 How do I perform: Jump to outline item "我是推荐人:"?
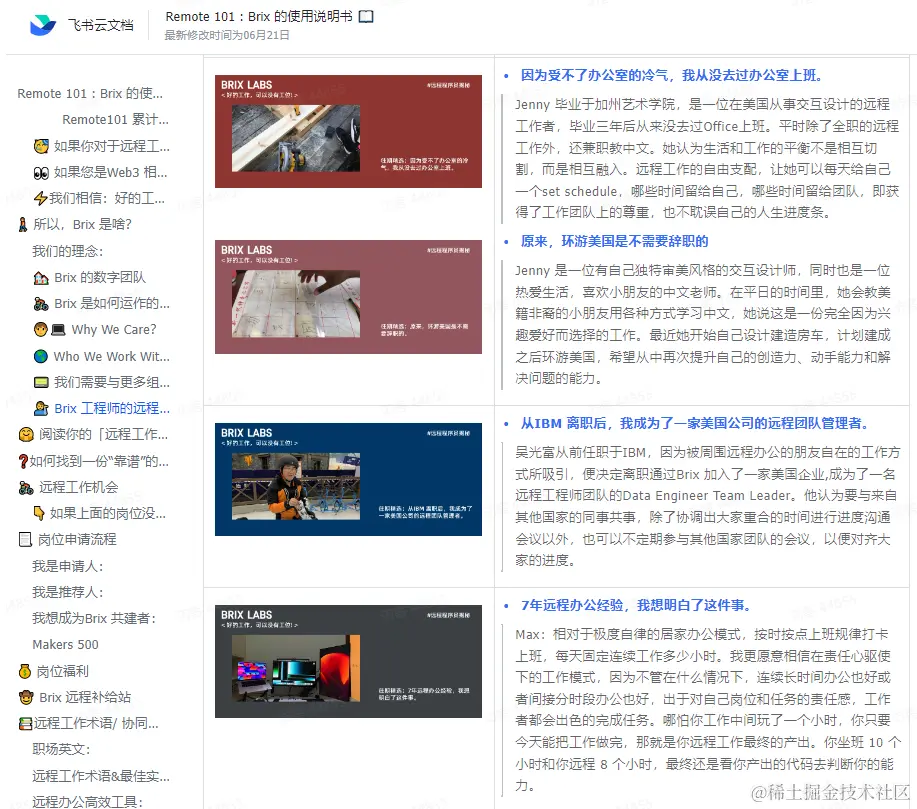click(x=68, y=593)
